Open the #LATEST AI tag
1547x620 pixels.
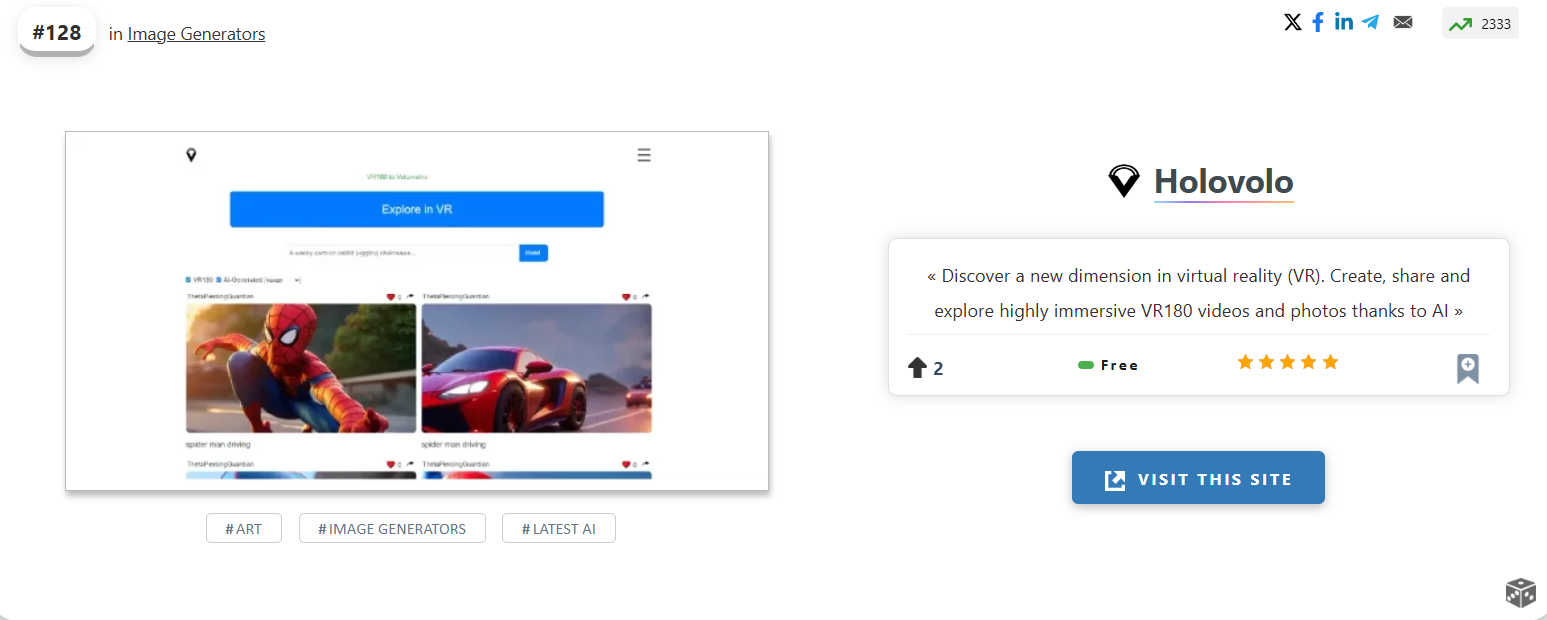point(558,528)
